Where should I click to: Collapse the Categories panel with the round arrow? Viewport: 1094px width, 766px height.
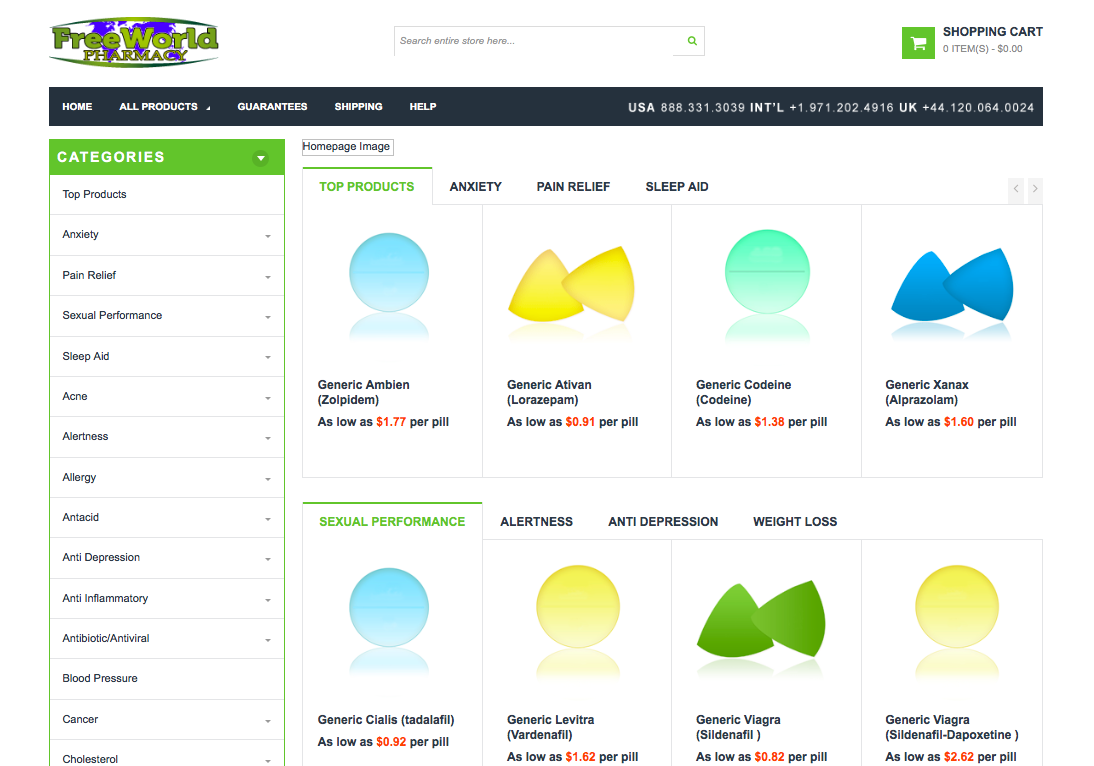[261, 158]
